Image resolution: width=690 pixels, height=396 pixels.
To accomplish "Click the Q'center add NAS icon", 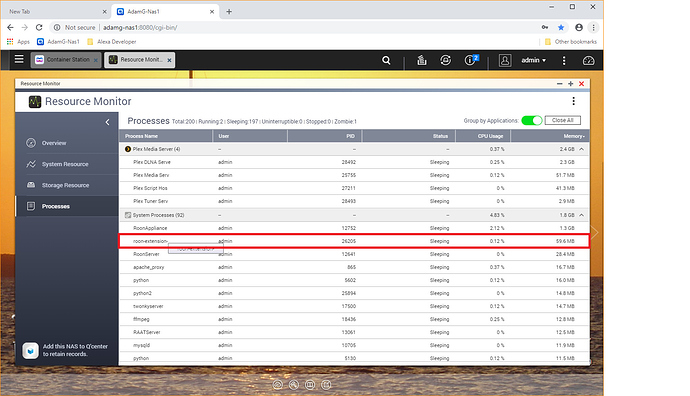I will click(30, 351).
